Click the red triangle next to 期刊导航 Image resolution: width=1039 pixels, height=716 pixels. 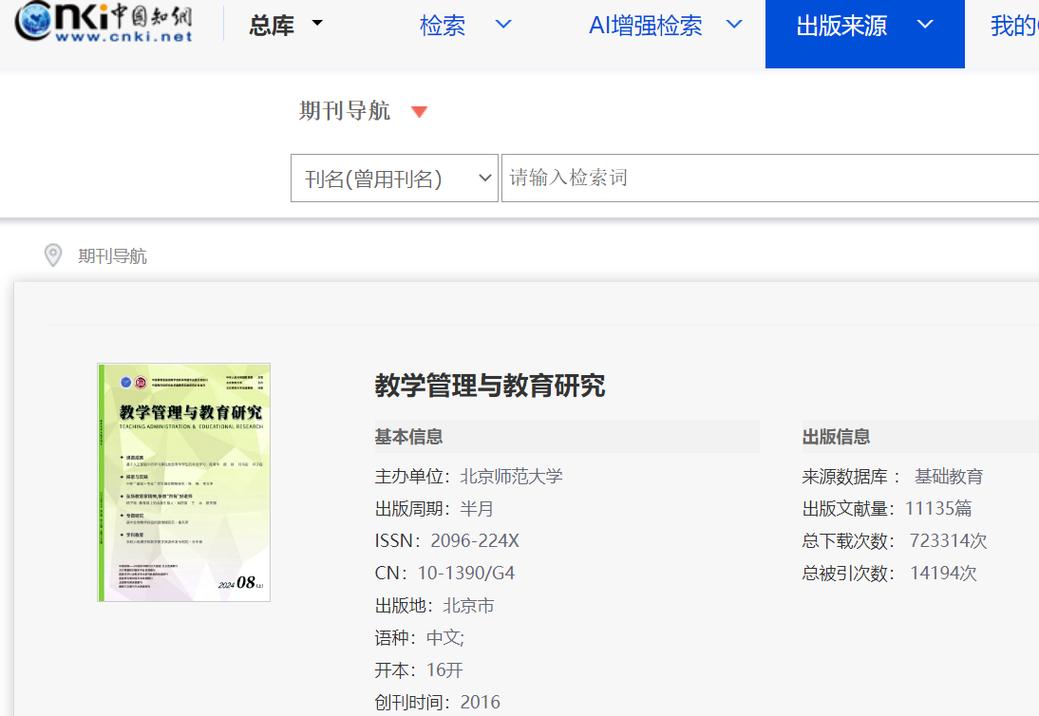[x=419, y=112]
